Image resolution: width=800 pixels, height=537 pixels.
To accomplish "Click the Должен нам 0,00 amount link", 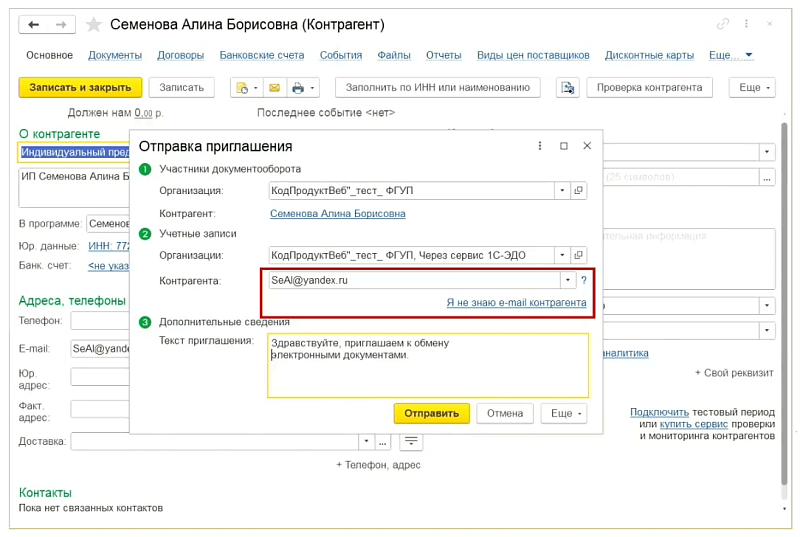I will (143, 113).
